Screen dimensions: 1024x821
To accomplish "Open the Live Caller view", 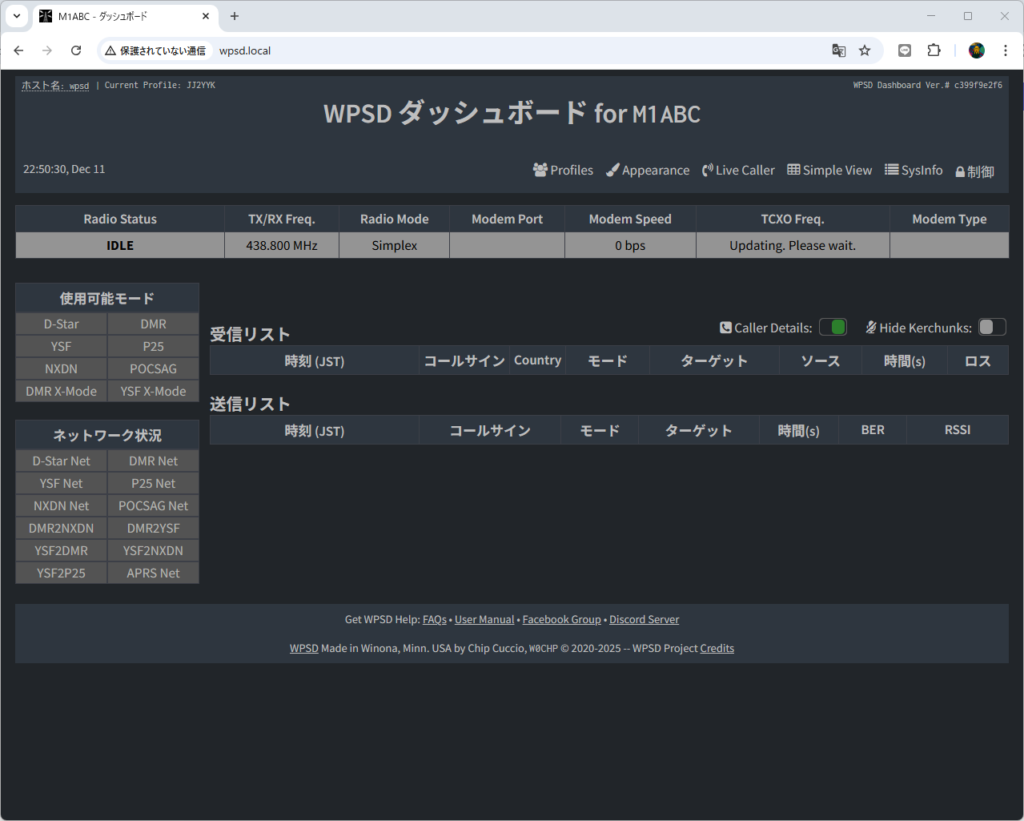I will click(x=738, y=170).
